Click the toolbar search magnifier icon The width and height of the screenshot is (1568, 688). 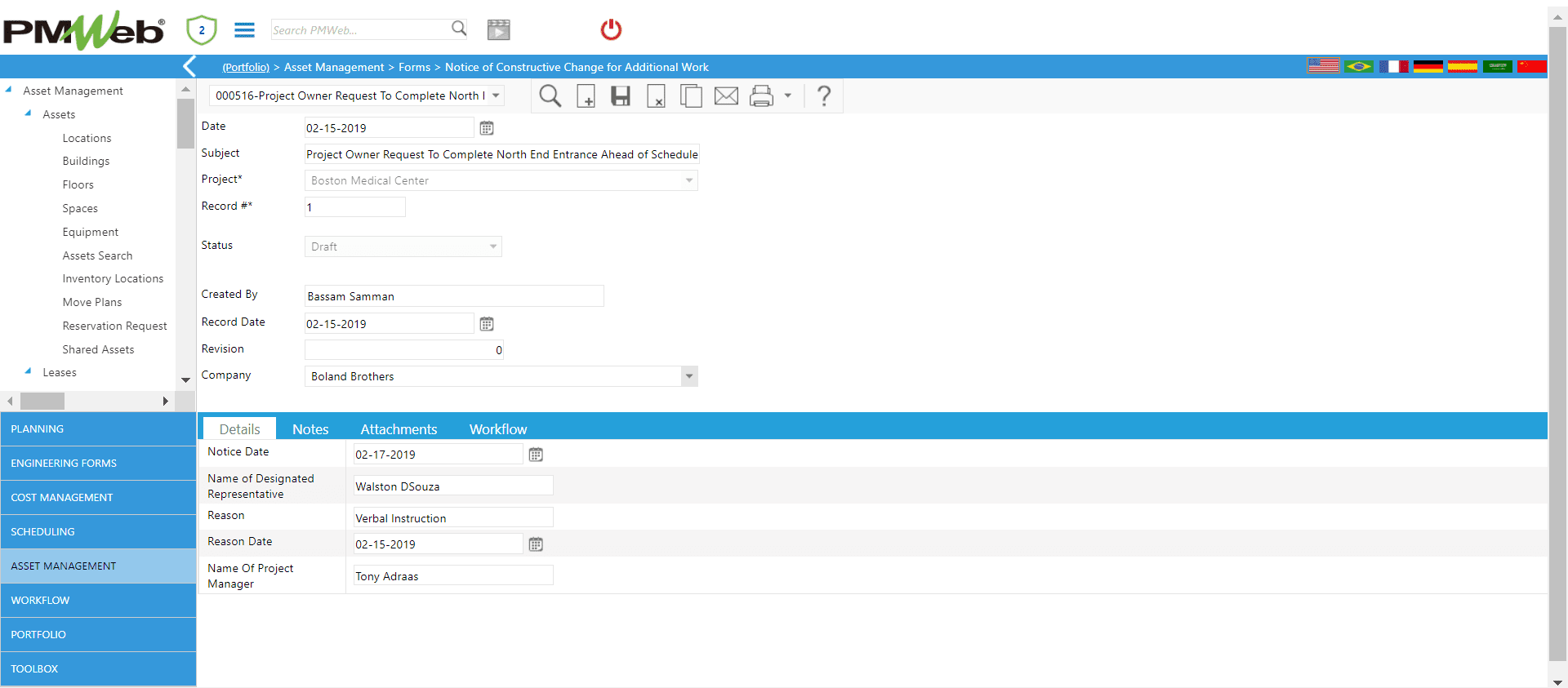coord(550,96)
